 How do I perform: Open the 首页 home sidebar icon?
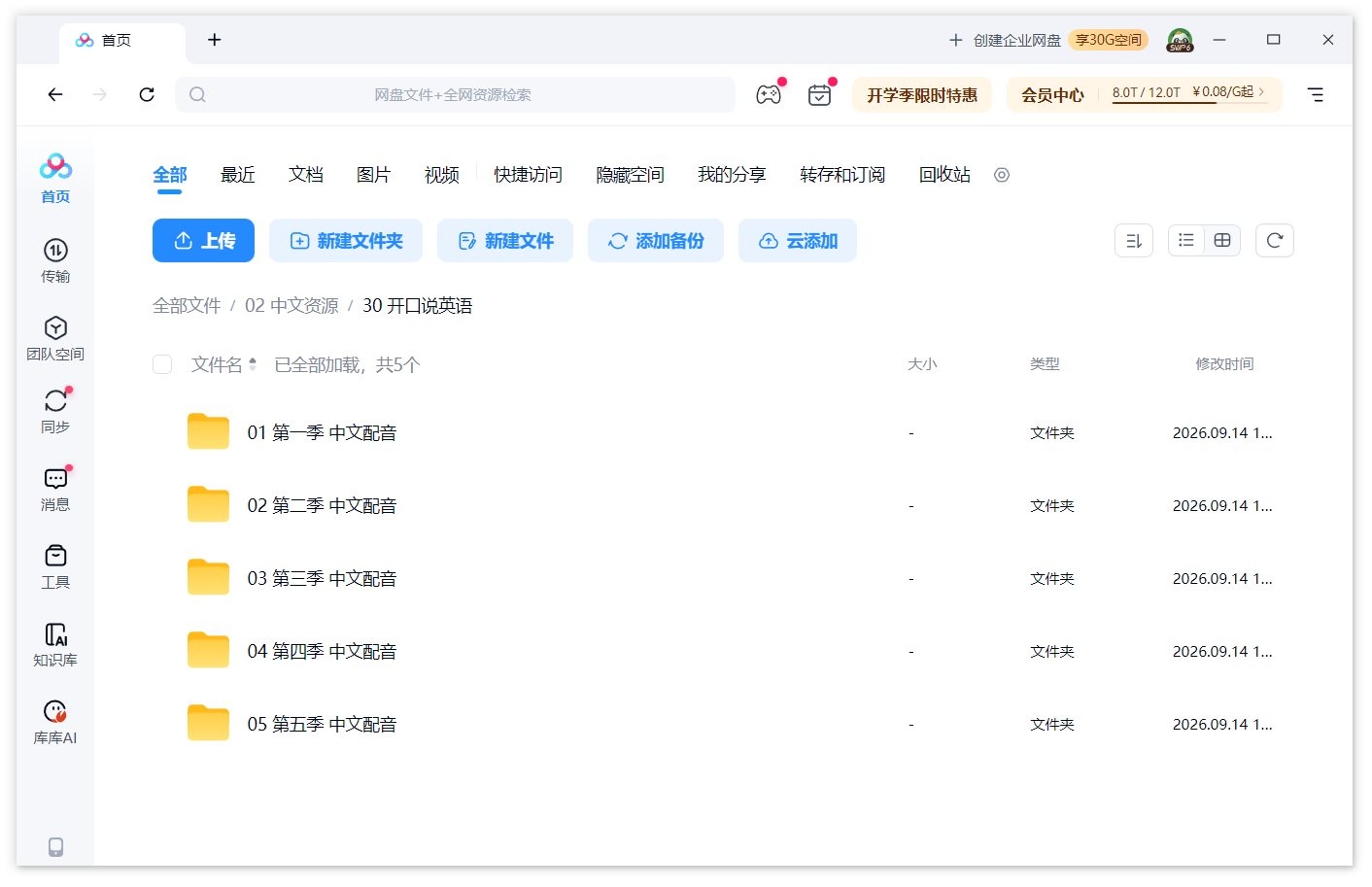(x=55, y=178)
